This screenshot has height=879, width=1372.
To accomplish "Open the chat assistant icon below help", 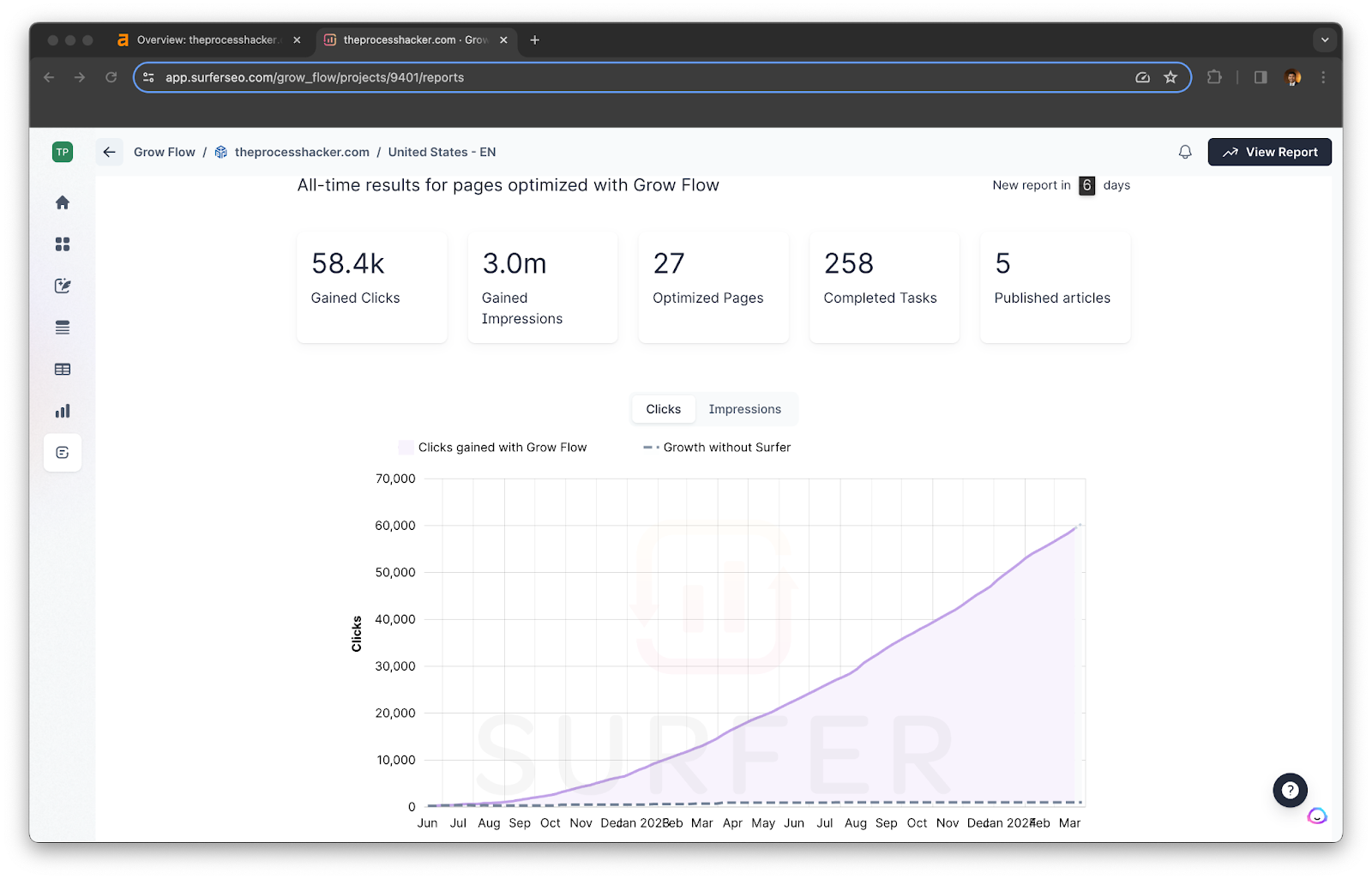I will point(1317,816).
